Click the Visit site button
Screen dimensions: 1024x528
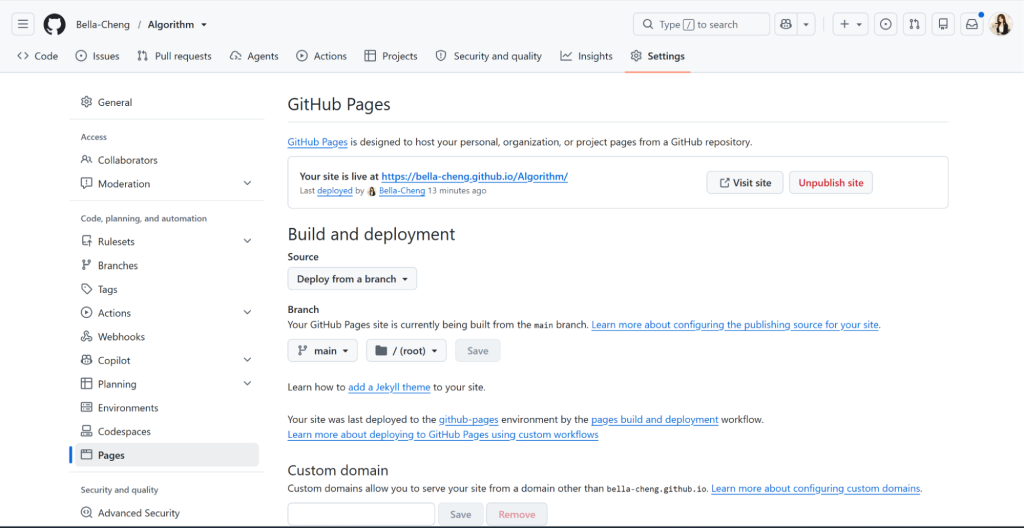744,183
